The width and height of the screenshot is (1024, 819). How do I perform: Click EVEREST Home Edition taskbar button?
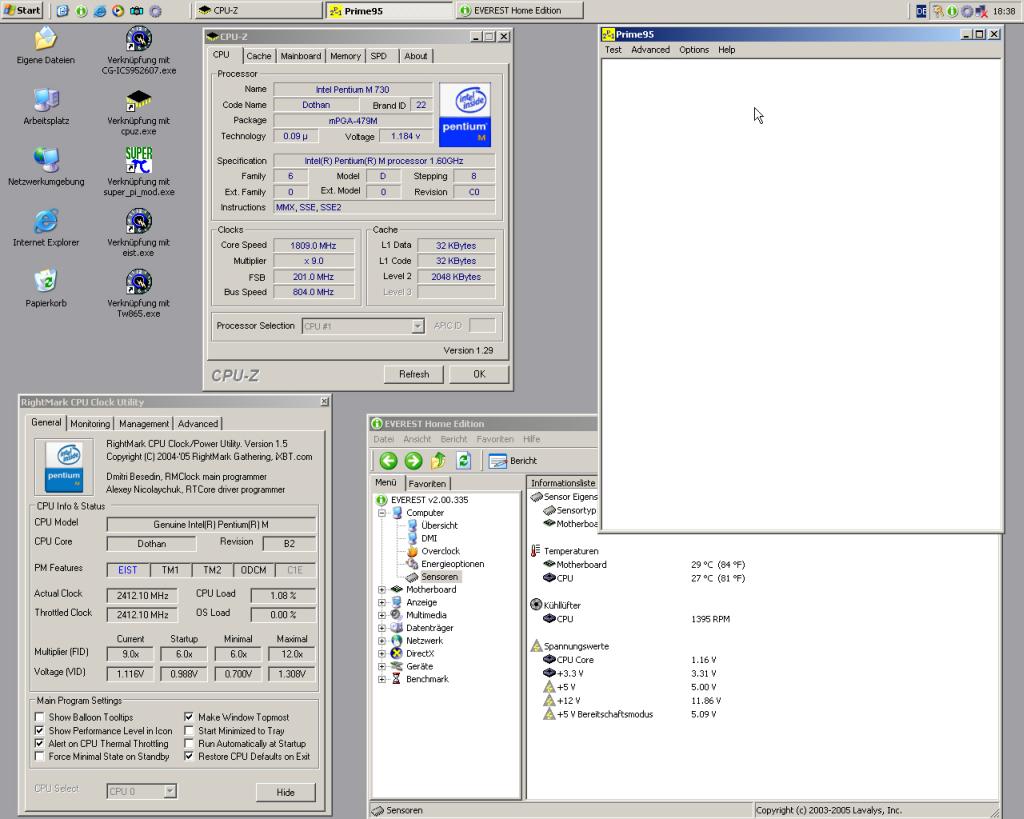tap(519, 10)
